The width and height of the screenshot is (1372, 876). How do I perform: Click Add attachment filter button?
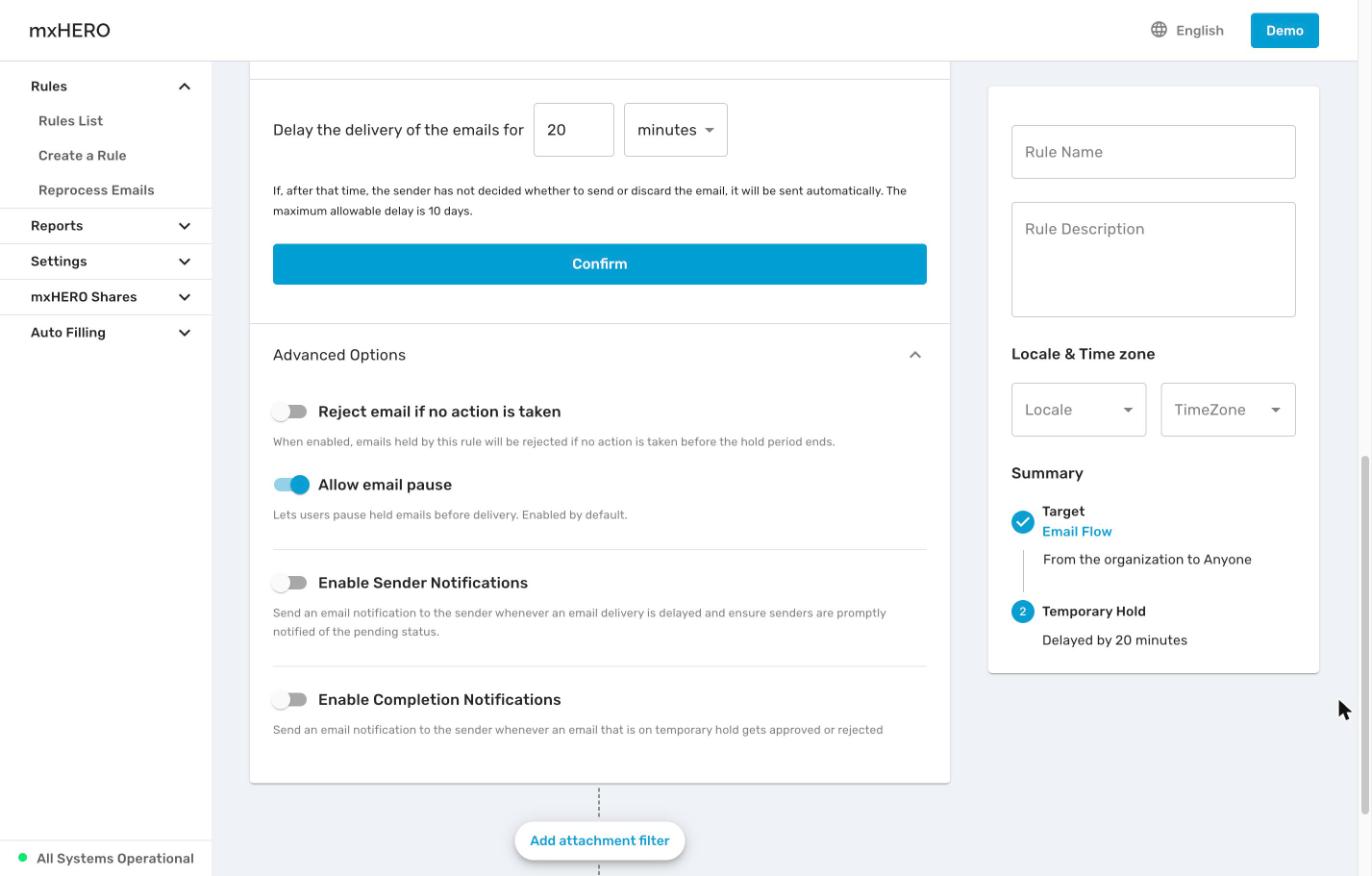[x=600, y=841]
